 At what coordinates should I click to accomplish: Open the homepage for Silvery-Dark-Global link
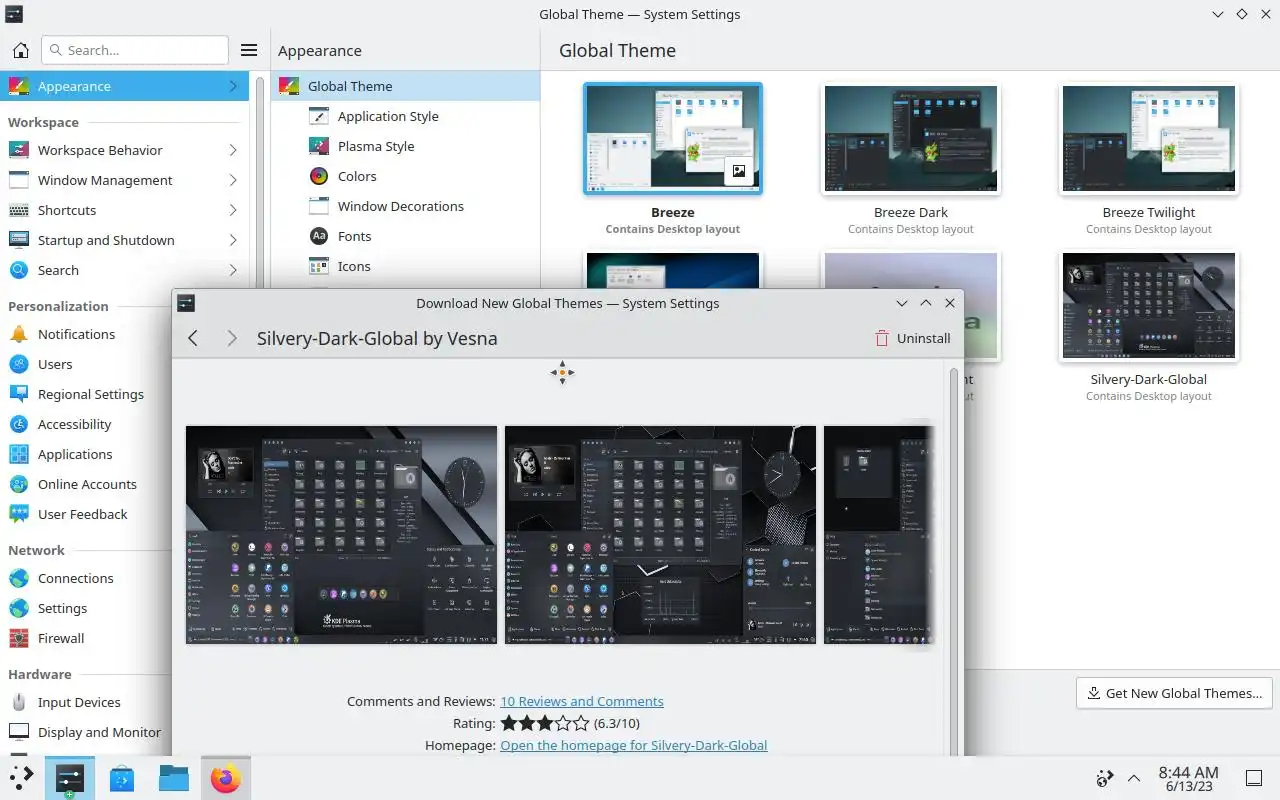pos(634,745)
